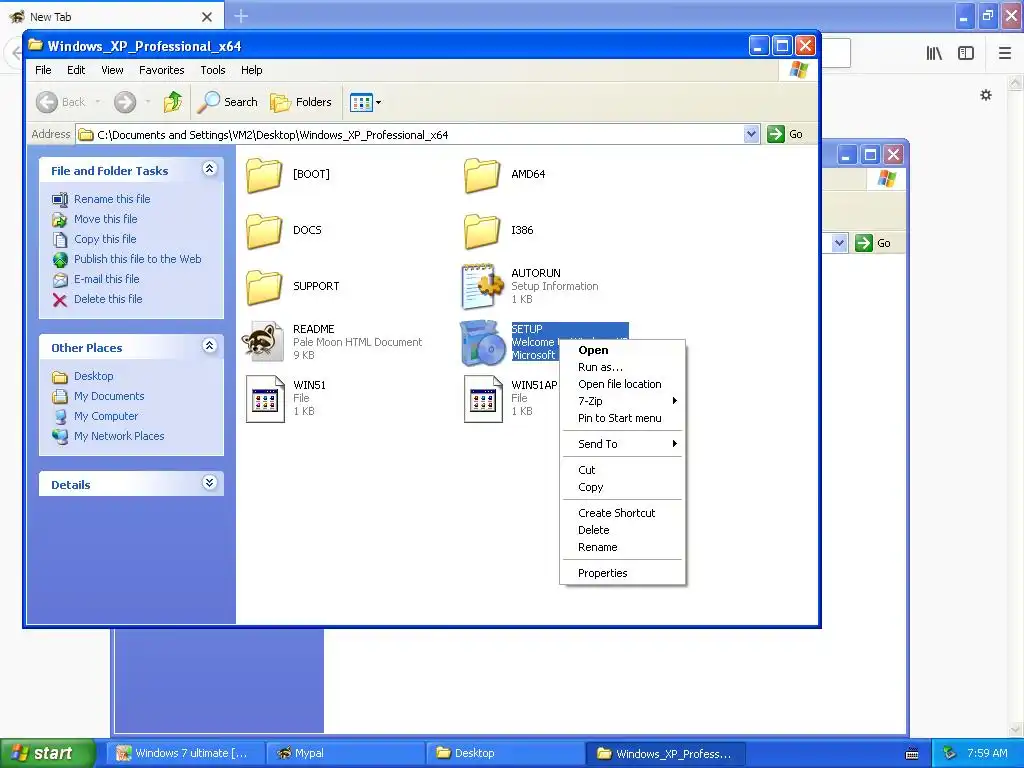
Task: Click Publish this file to the Web
Action: point(137,259)
